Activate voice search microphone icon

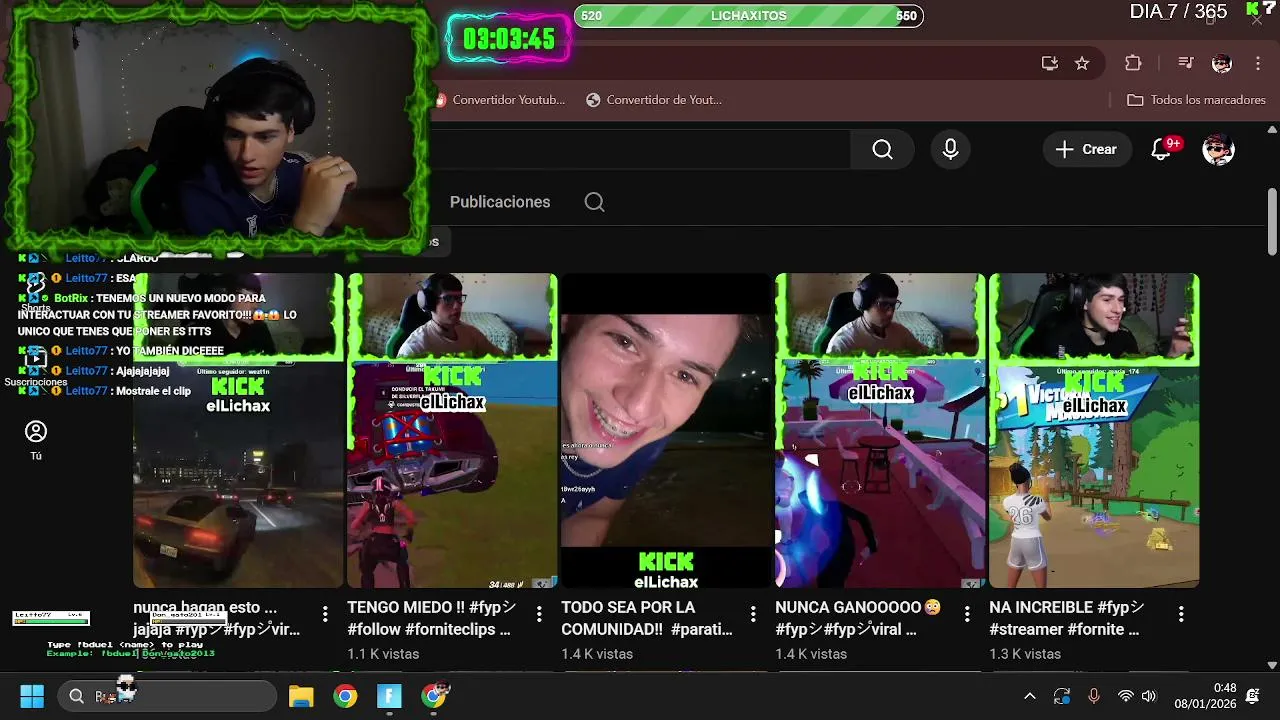951,149
